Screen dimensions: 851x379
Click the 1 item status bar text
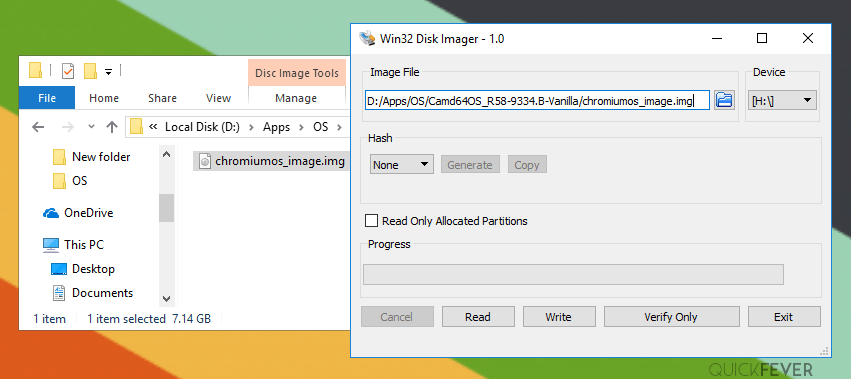tap(49, 319)
